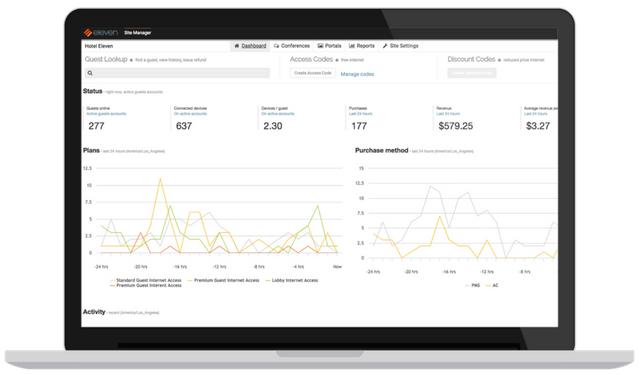Select the 2.30 devices per guest value

click(x=273, y=126)
